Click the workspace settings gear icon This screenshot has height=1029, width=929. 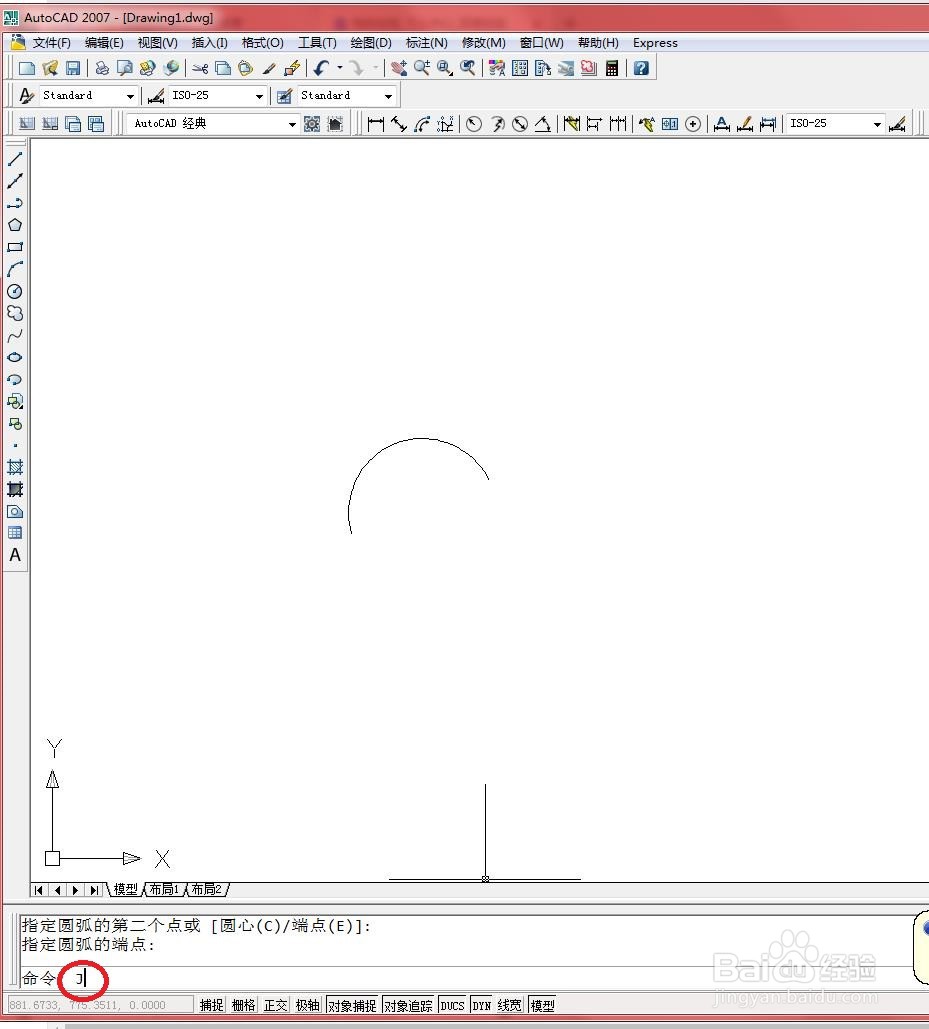tap(312, 123)
